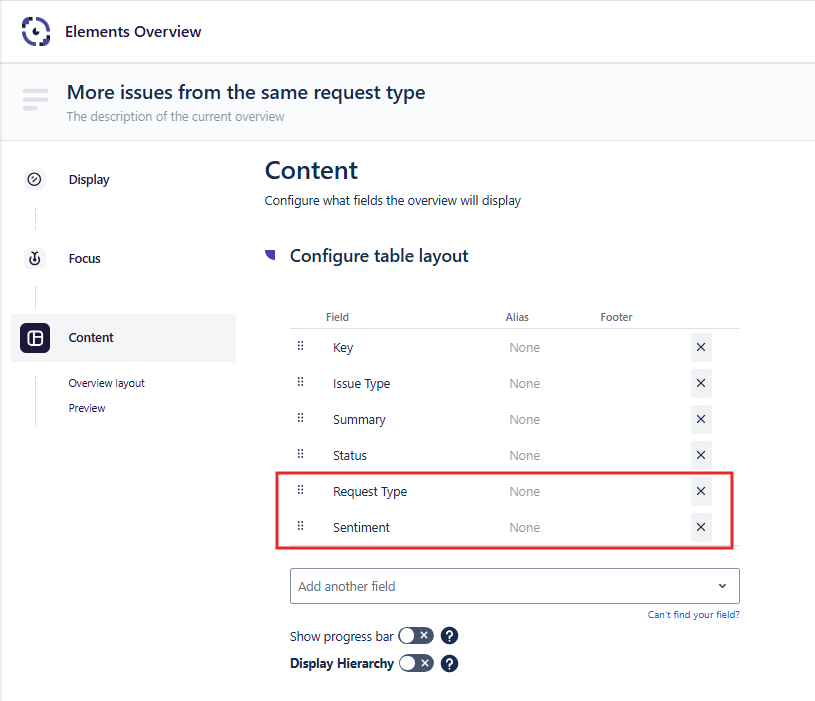Collapse the Configure table layout section

(270, 256)
